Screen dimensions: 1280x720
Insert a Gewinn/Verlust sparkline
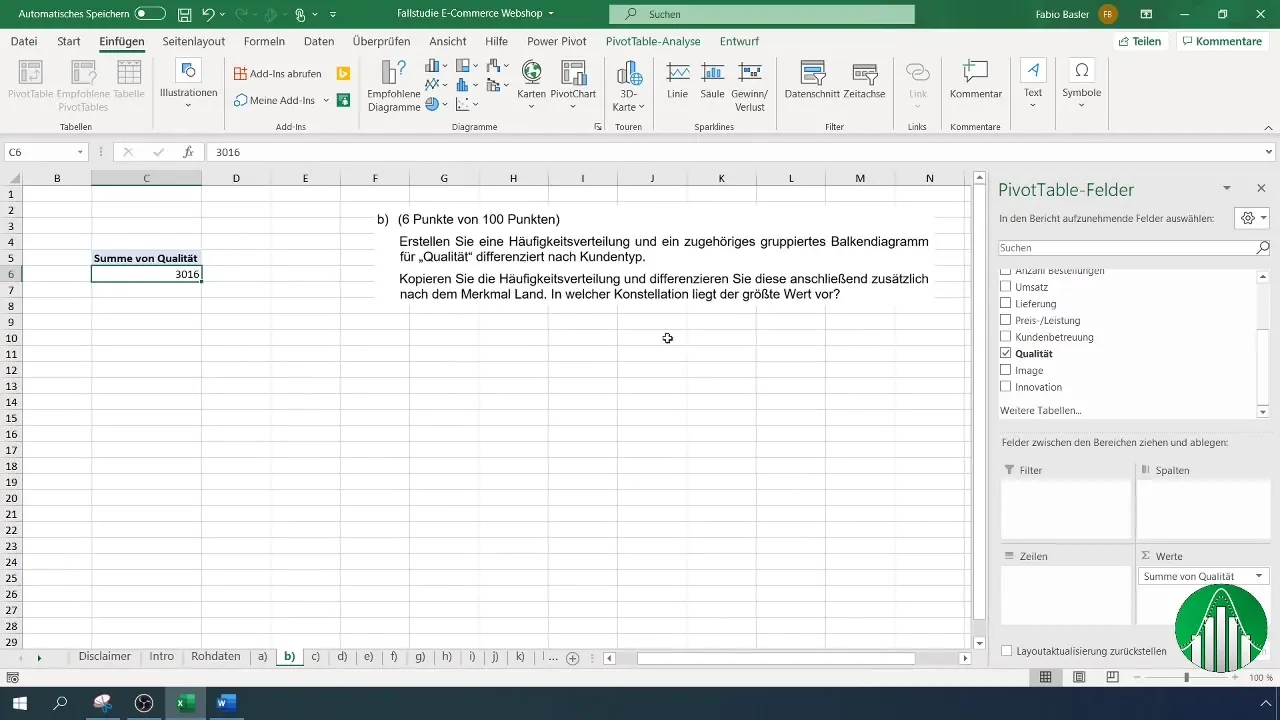click(749, 86)
